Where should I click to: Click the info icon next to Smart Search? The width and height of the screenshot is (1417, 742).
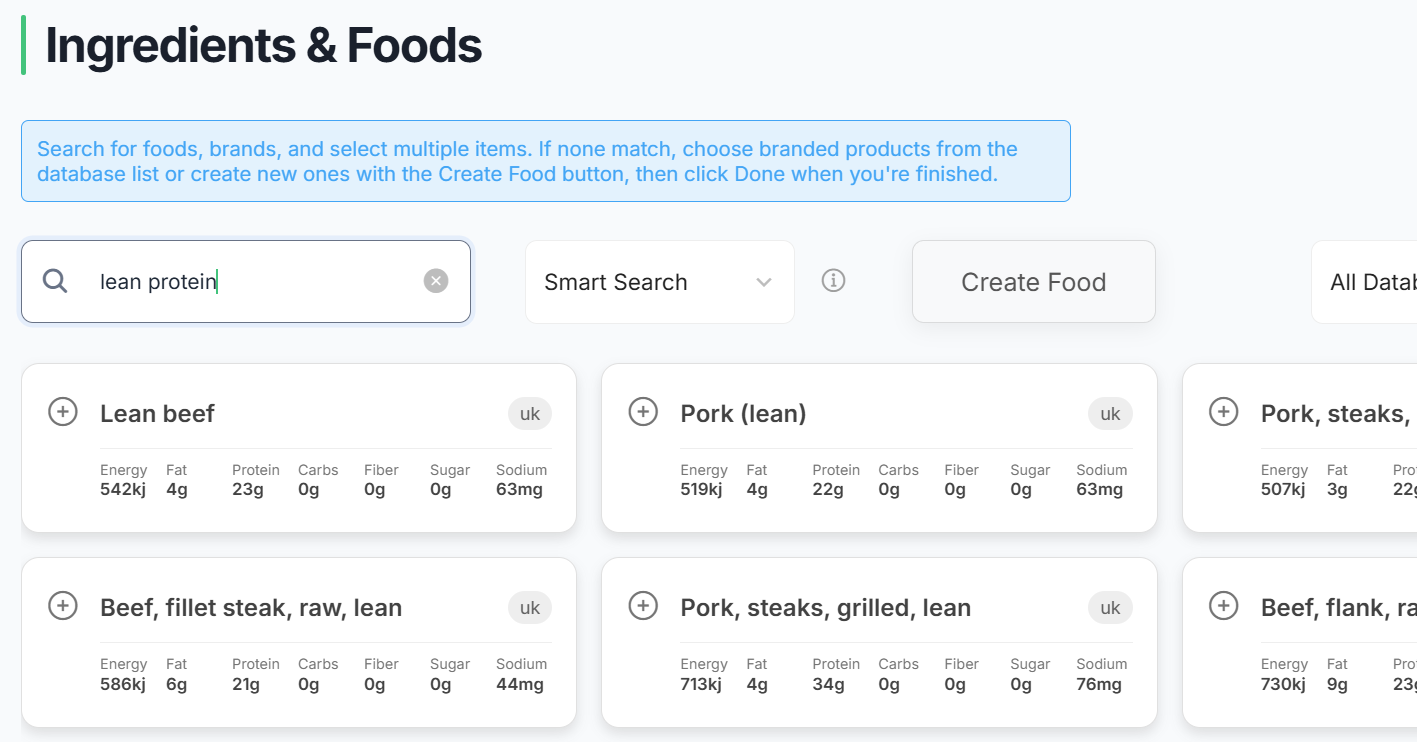click(833, 281)
